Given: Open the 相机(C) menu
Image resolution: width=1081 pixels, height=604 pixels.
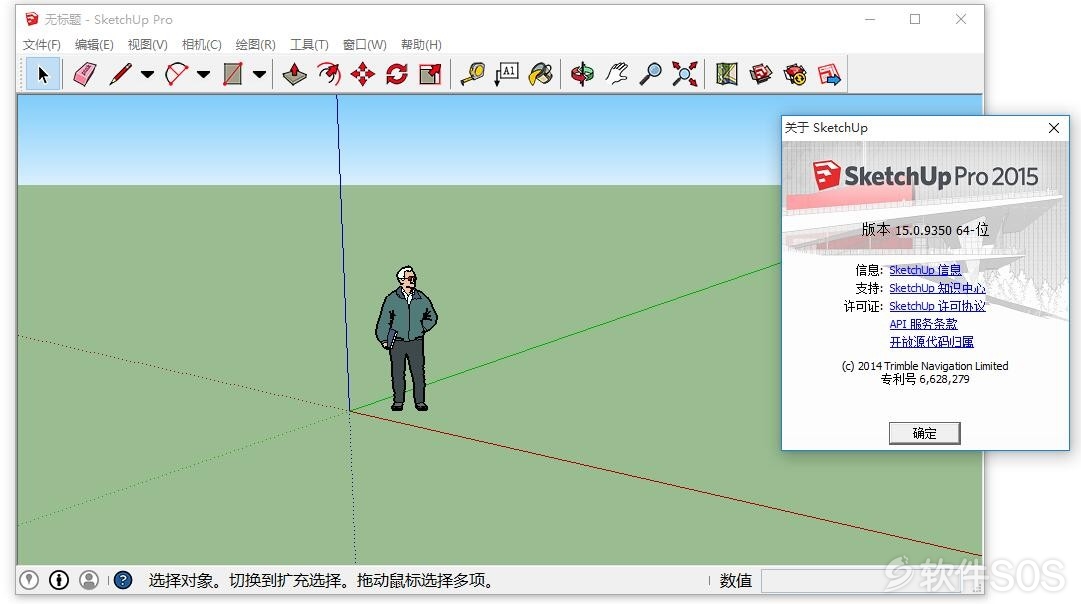Looking at the screenshot, I should (201, 45).
